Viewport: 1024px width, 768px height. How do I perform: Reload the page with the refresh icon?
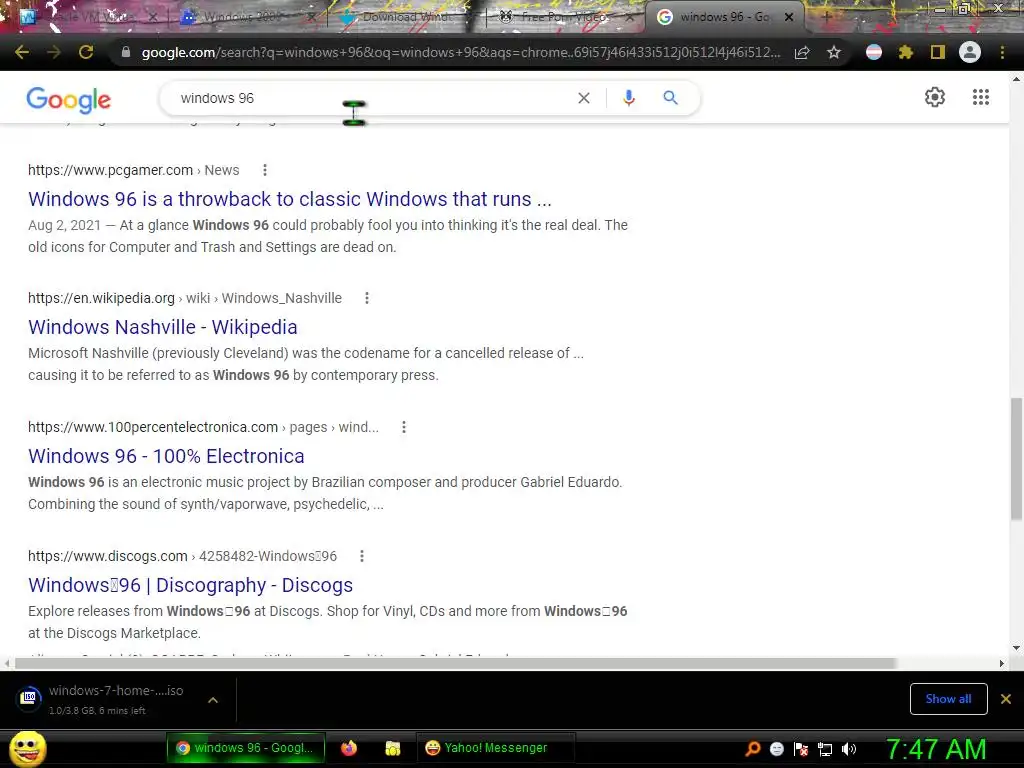[x=86, y=52]
